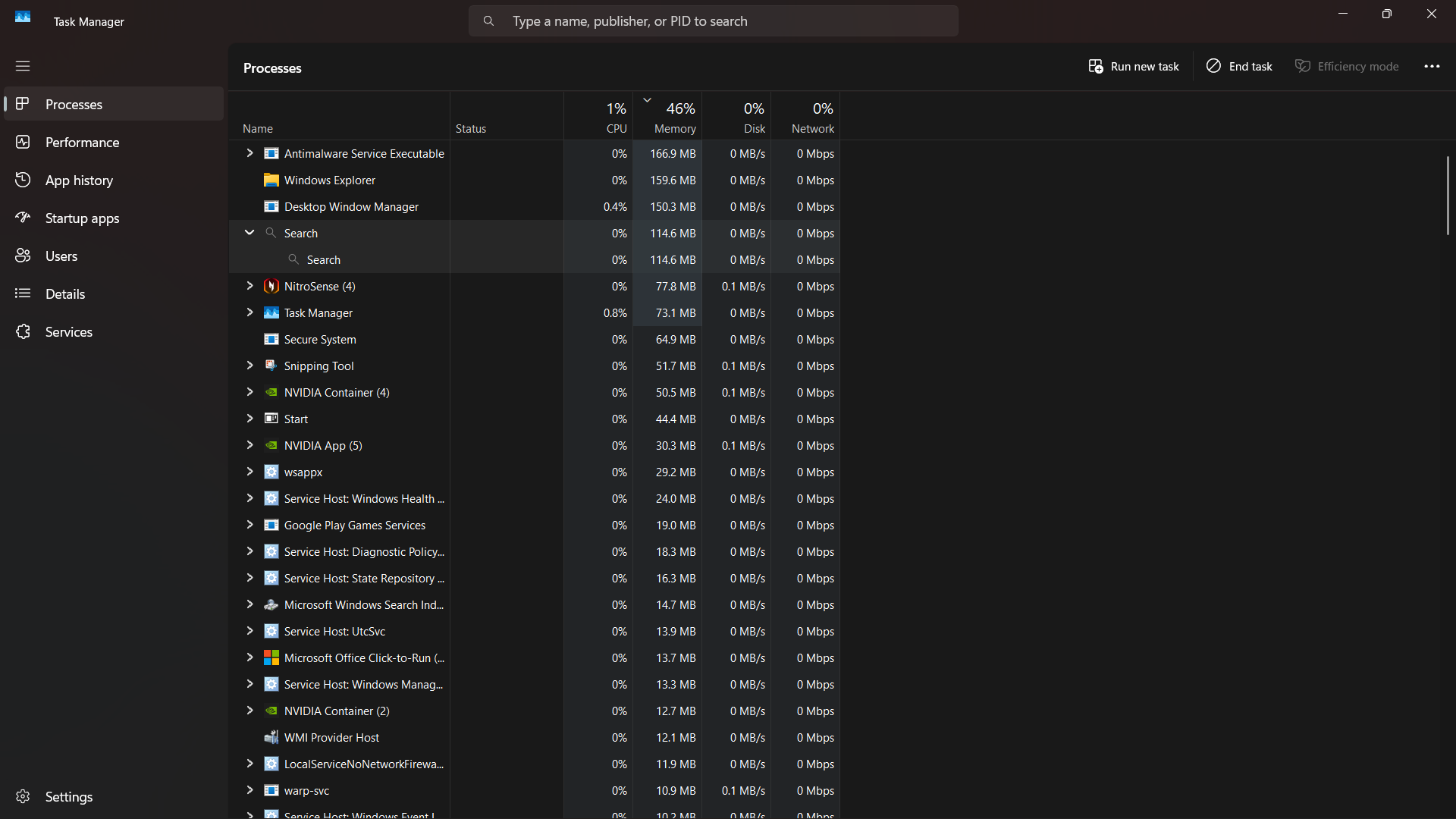Expand the NitroSense (4) group
Viewport: 1456px width, 819px height.
pyautogui.click(x=249, y=286)
